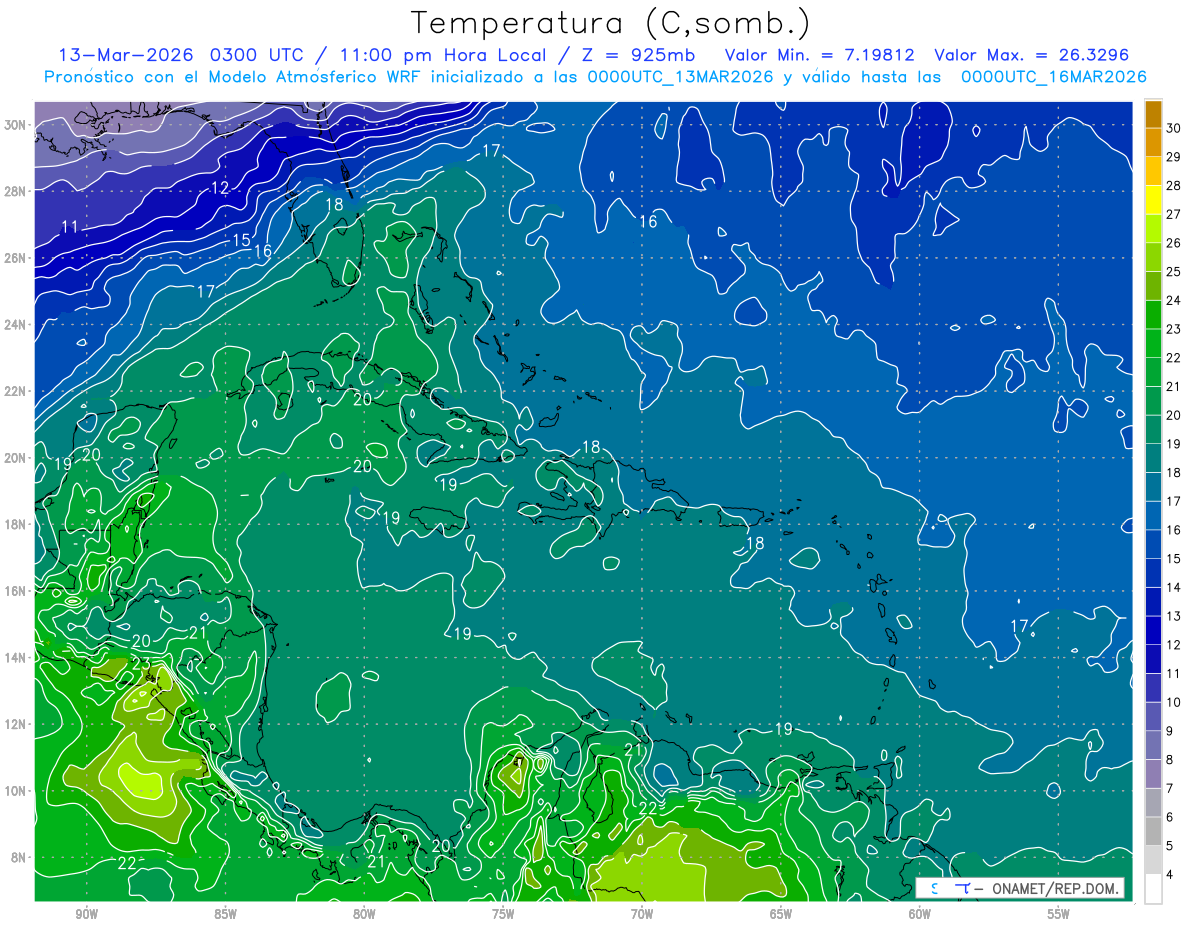Click the 30N latitude axis label
The height and width of the screenshot is (927, 1200).
point(15,124)
